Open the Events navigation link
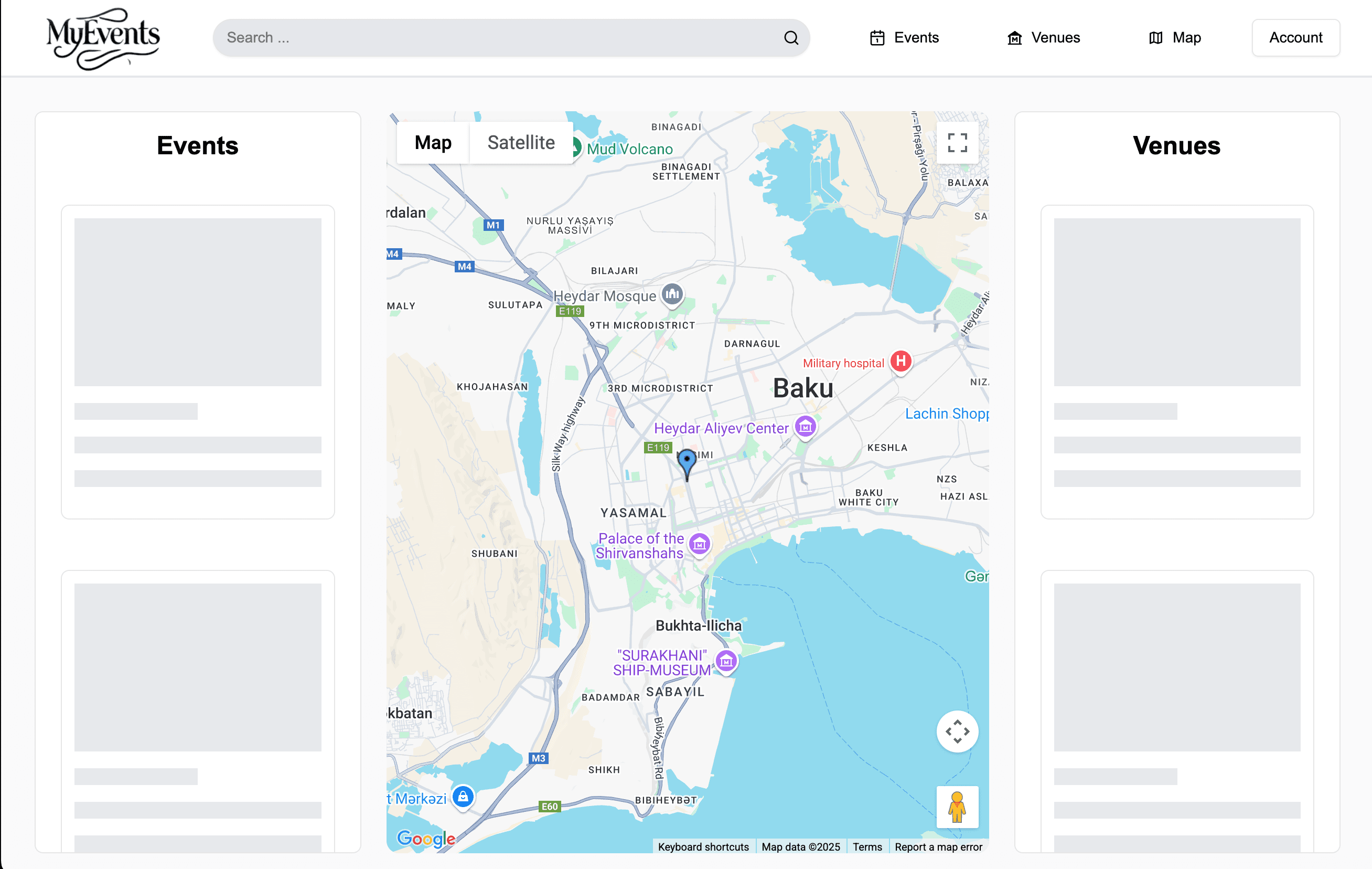This screenshot has width=1372, height=869. [x=904, y=38]
